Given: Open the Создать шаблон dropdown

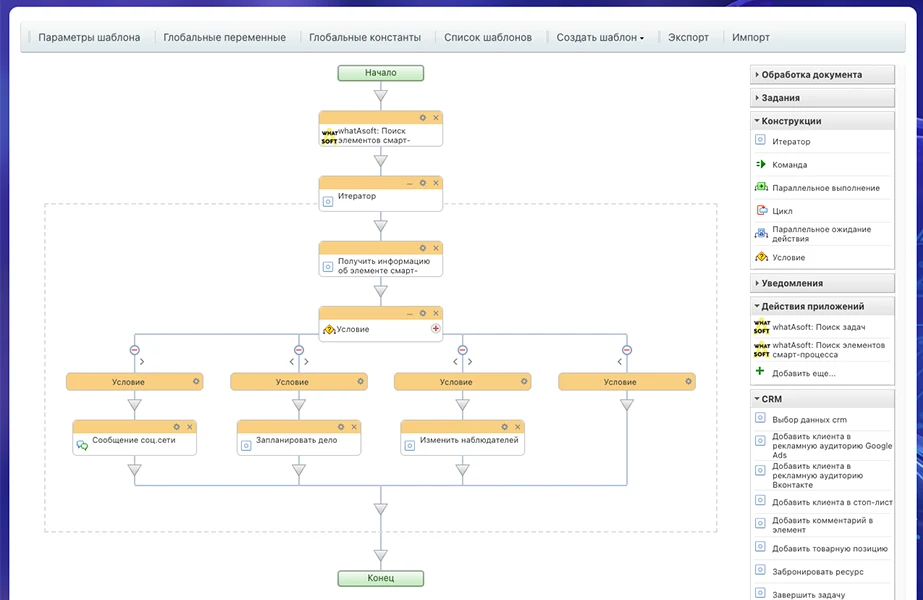Looking at the screenshot, I should pos(600,37).
